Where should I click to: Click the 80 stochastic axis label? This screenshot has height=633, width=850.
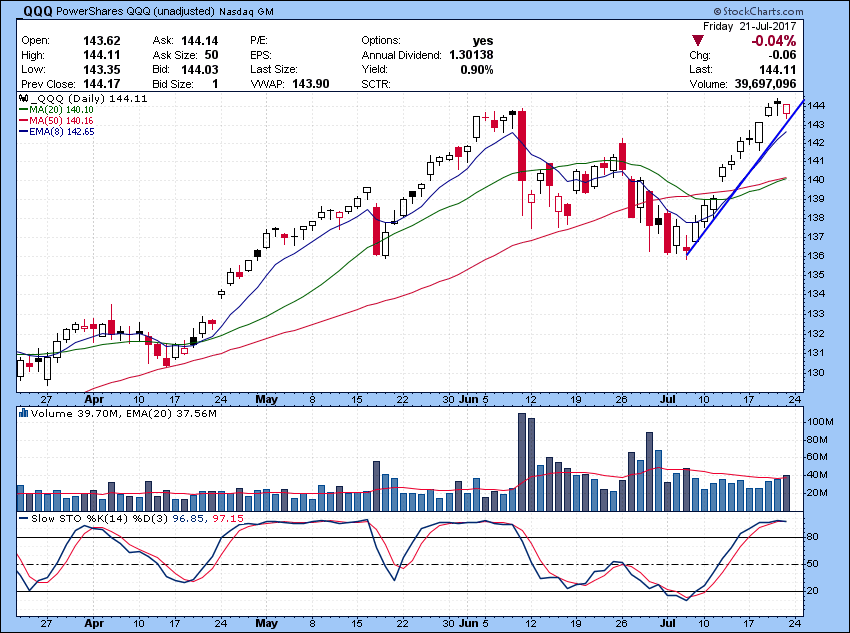tap(813, 537)
